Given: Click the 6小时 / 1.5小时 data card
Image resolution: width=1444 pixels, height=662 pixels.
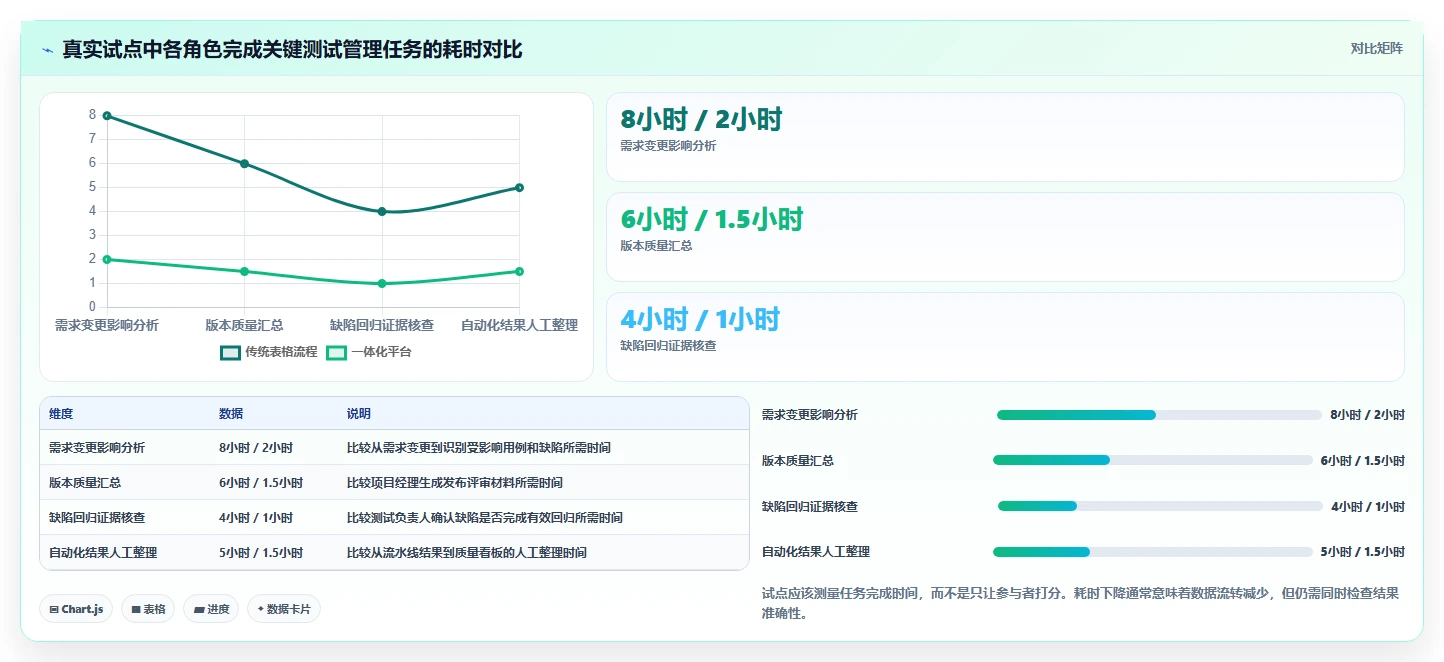Looking at the screenshot, I should point(1005,237).
